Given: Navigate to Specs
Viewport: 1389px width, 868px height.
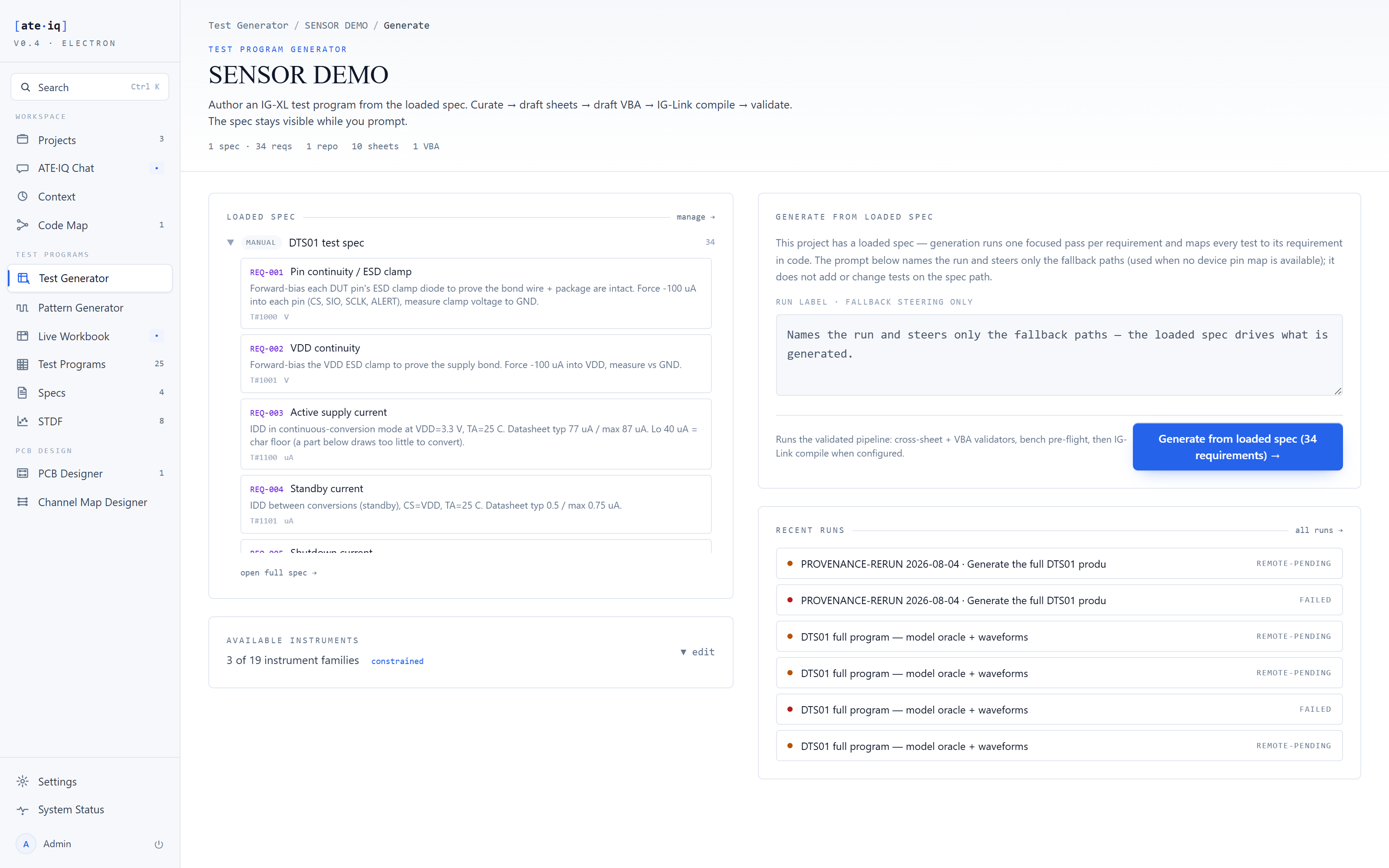Looking at the screenshot, I should click(90, 393).
